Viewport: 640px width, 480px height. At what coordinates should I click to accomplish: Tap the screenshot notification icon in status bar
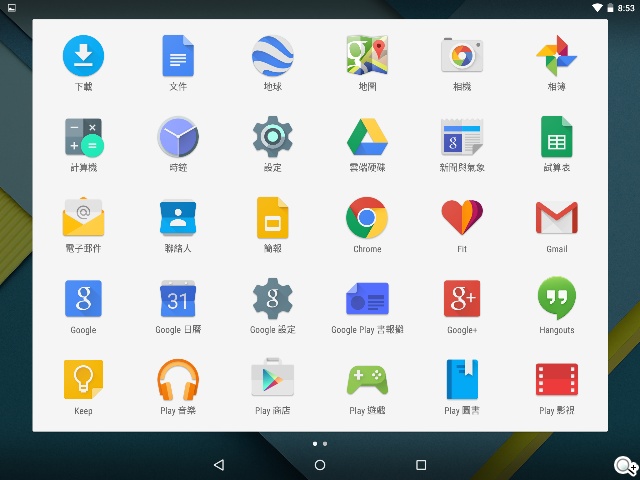tap(12, 7)
